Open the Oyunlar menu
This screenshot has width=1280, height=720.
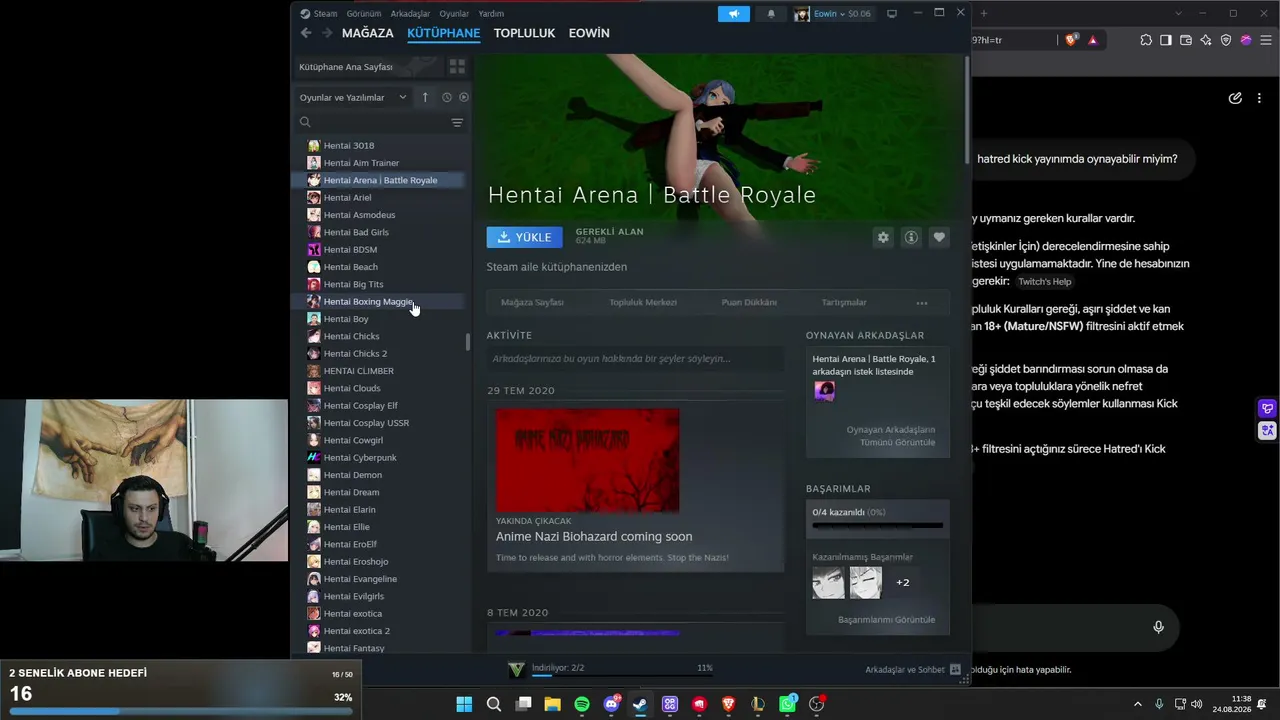[454, 14]
